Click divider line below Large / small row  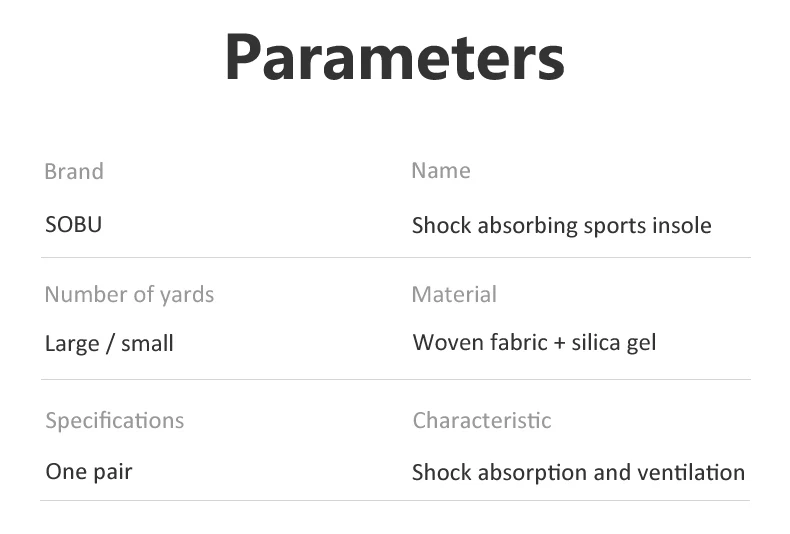395,380
